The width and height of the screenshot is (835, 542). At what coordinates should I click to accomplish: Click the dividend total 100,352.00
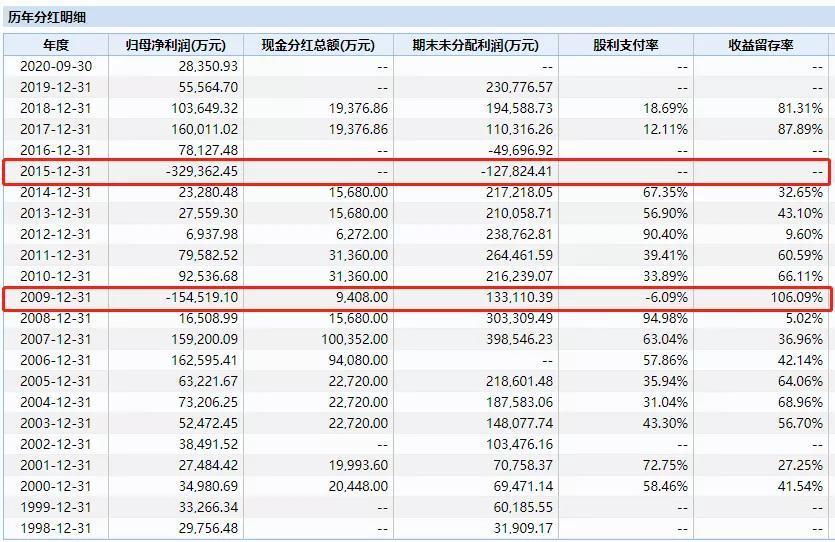coord(355,339)
